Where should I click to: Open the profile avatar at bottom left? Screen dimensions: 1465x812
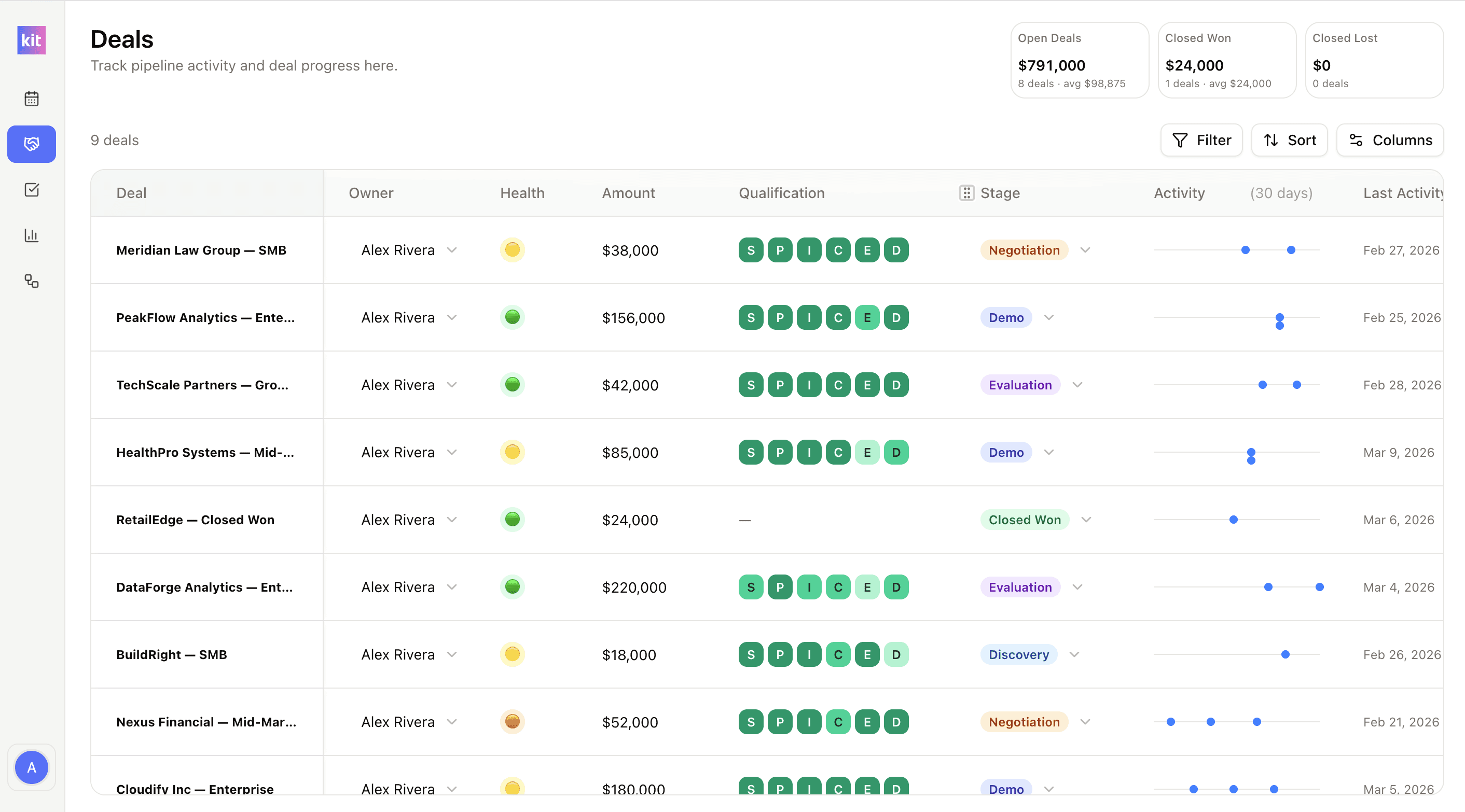pyautogui.click(x=31, y=767)
